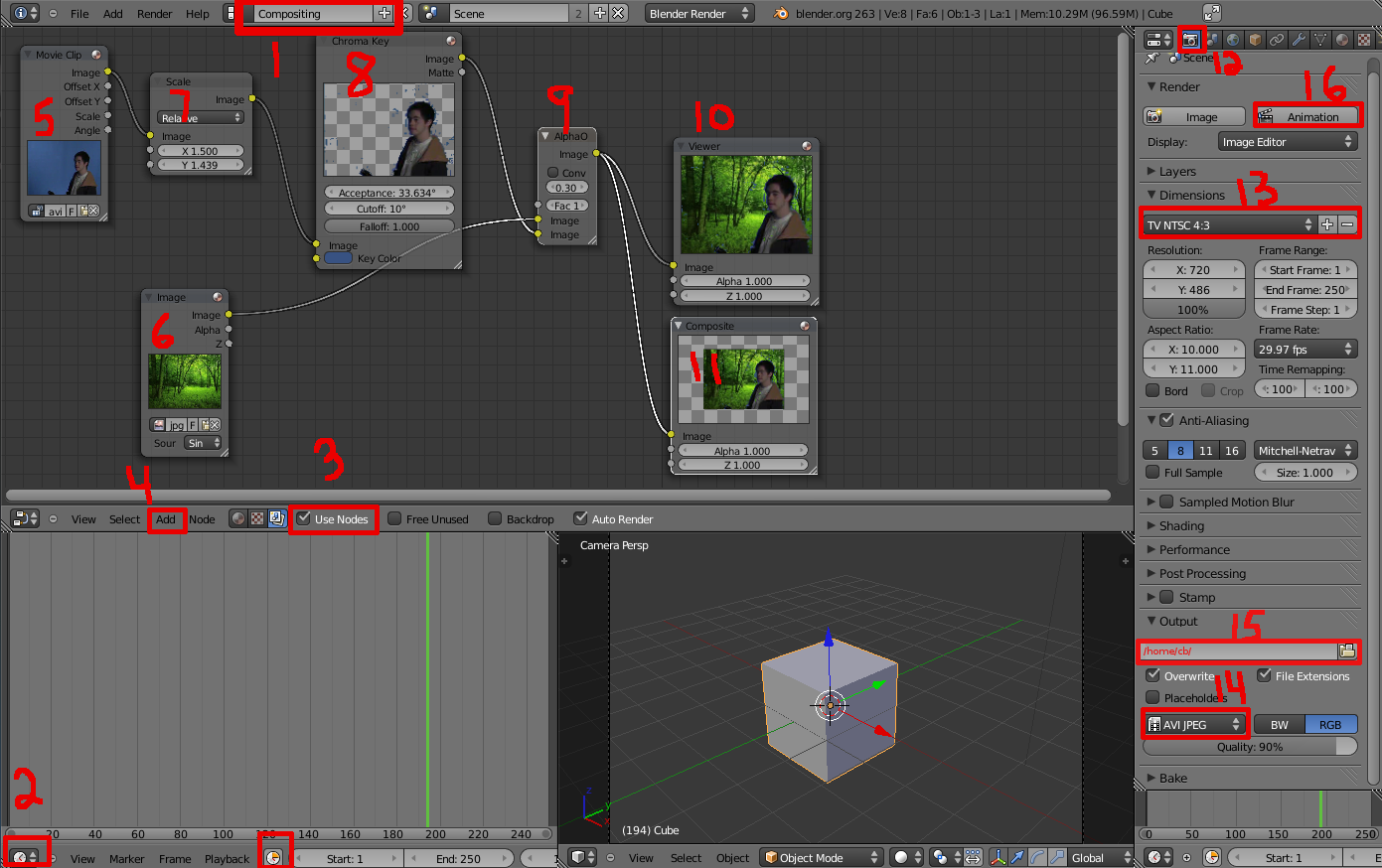Open the Render menu in the top bar
The image size is (1382, 868).
(x=154, y=14)
